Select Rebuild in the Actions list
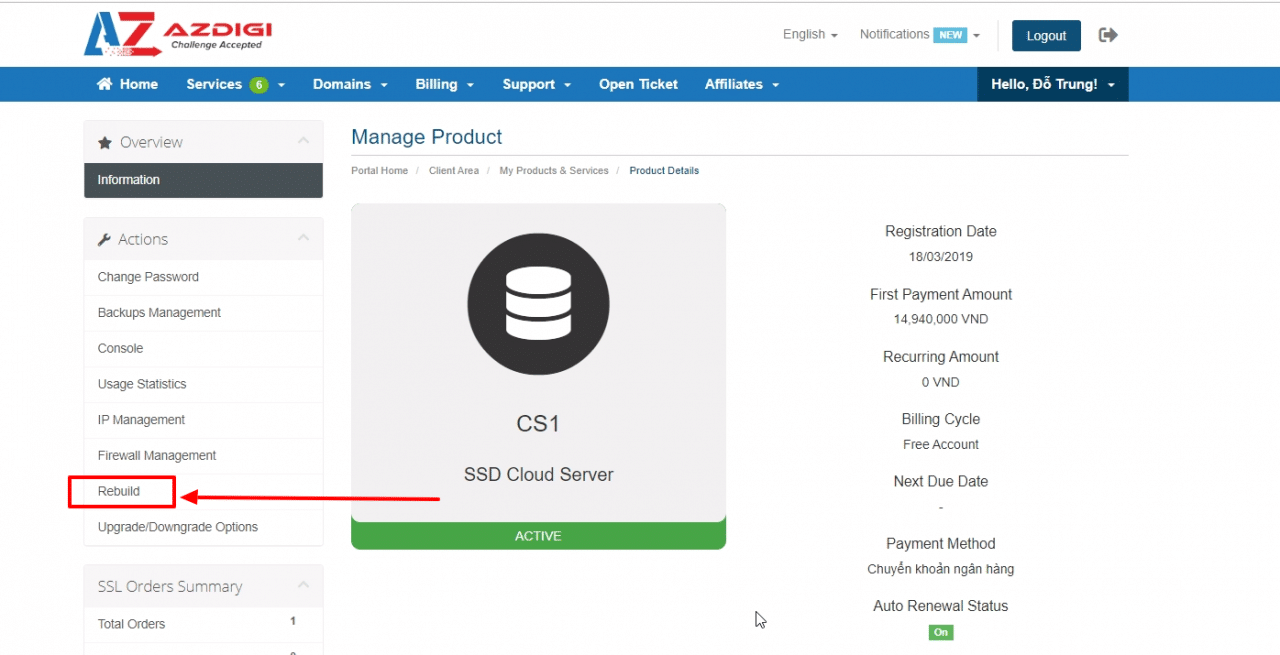Image resolution: width=1280 pixels, height=655 pixels. click(x=119, y=491)
